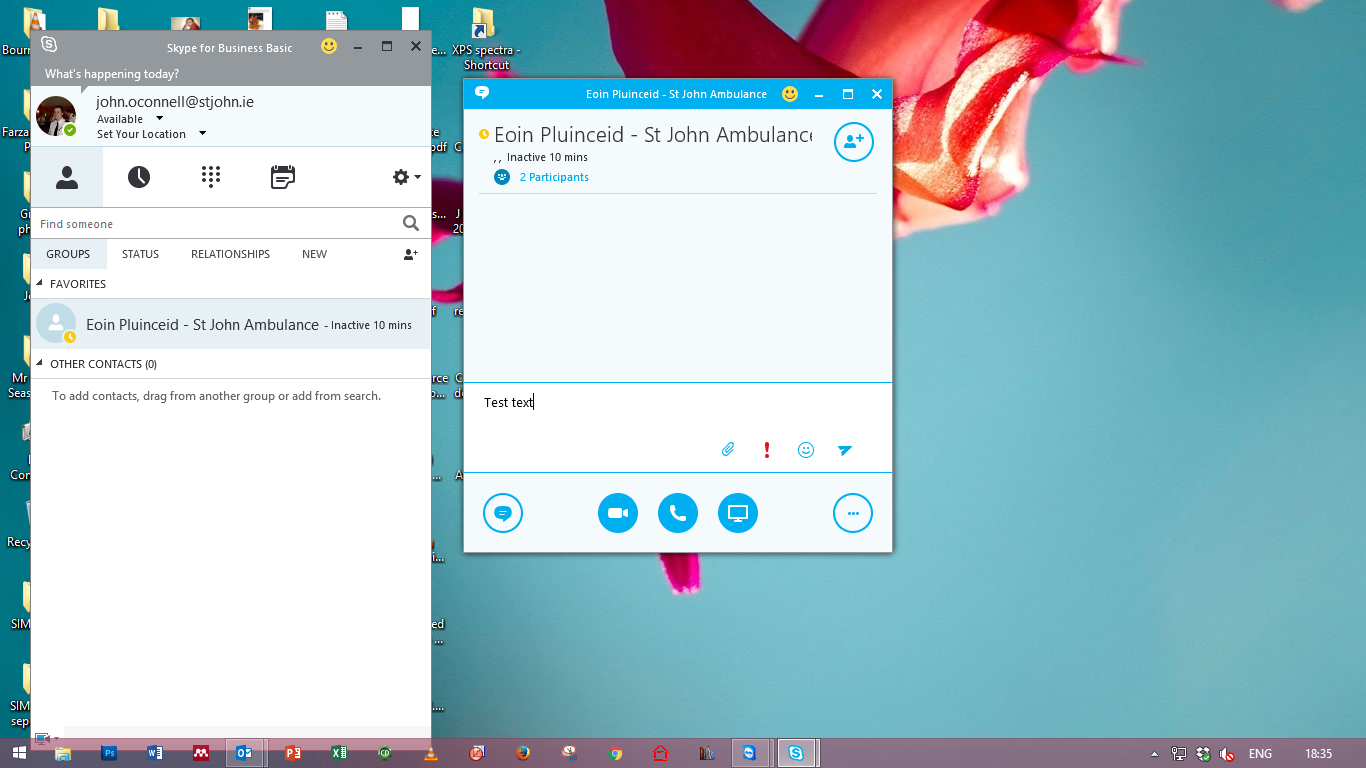The width and height of the screenshot is (1366, 768).
Task: Open File Explorer from the taskbar
Action: (x=63, y=753)
